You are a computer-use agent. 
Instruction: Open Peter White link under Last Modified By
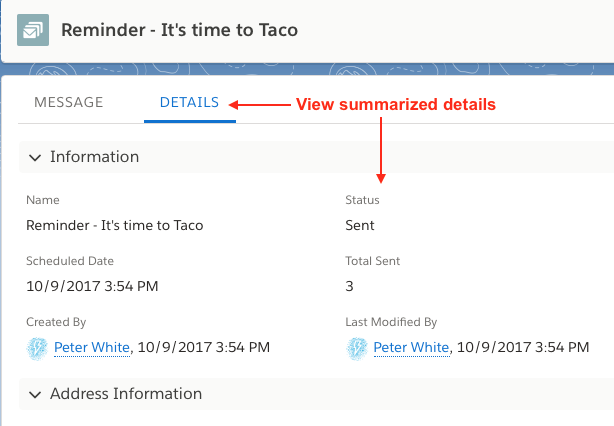(411, 347)
